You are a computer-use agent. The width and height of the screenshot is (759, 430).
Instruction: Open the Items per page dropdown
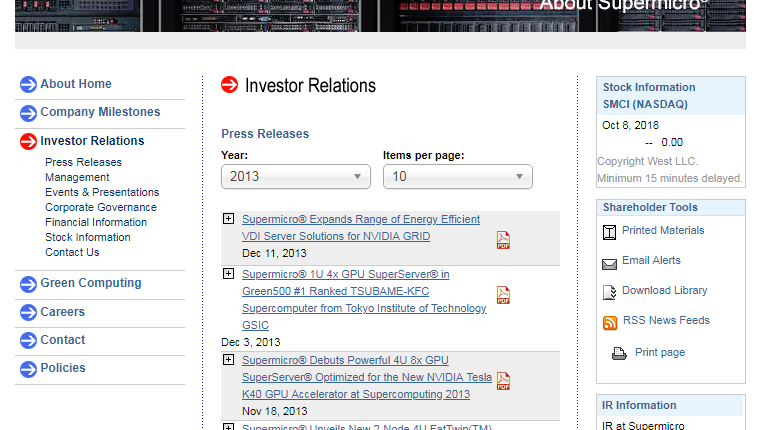tap(458, 177)
